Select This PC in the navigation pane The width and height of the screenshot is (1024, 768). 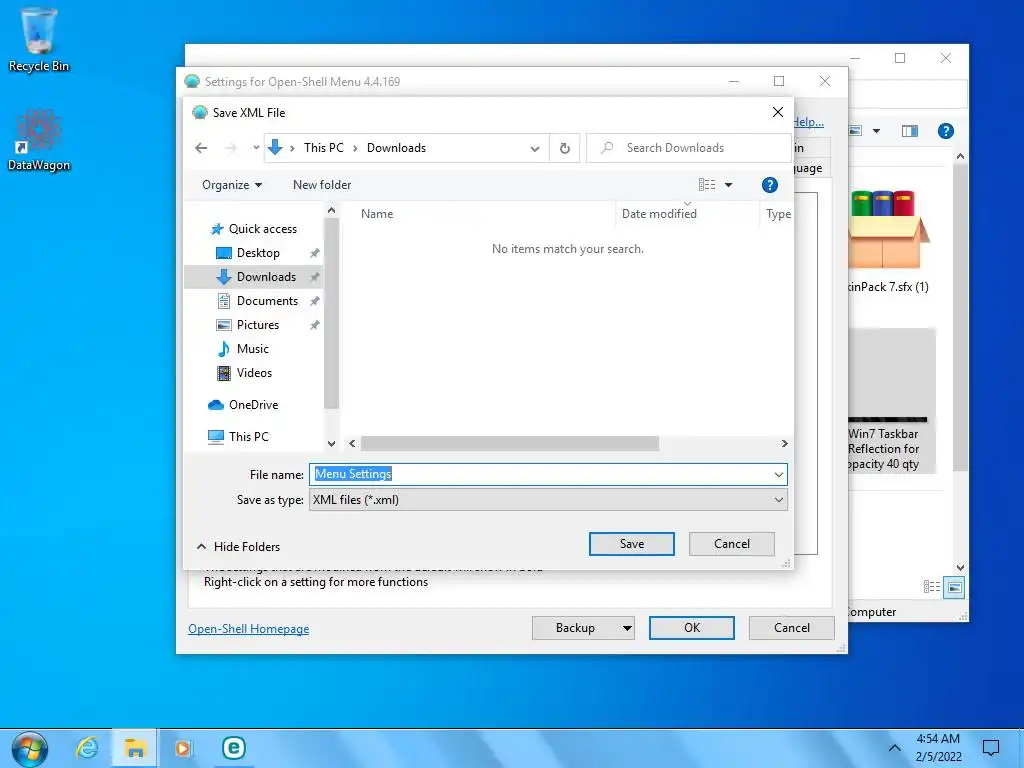(248, 437)
